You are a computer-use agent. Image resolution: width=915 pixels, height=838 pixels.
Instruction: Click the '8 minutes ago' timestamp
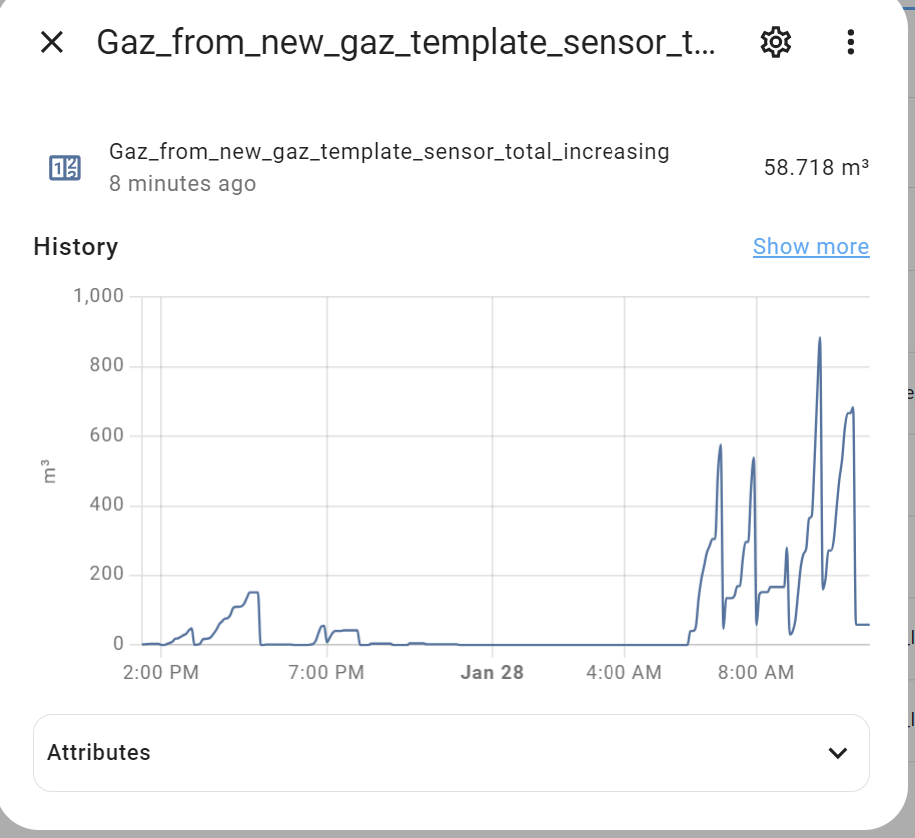tap(183, 184)
